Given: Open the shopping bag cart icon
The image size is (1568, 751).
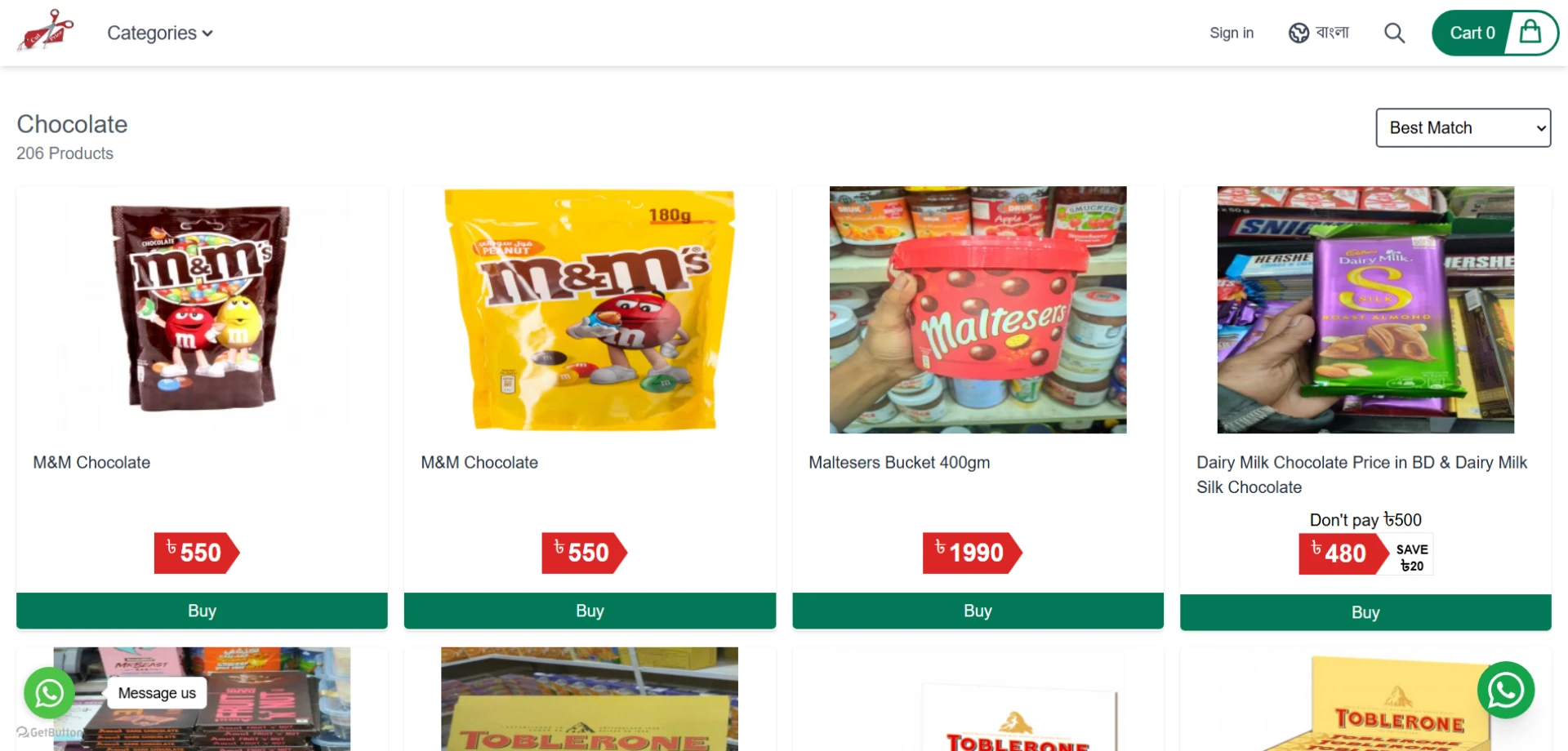Looking at the screenshot, I should point(1530,33).
